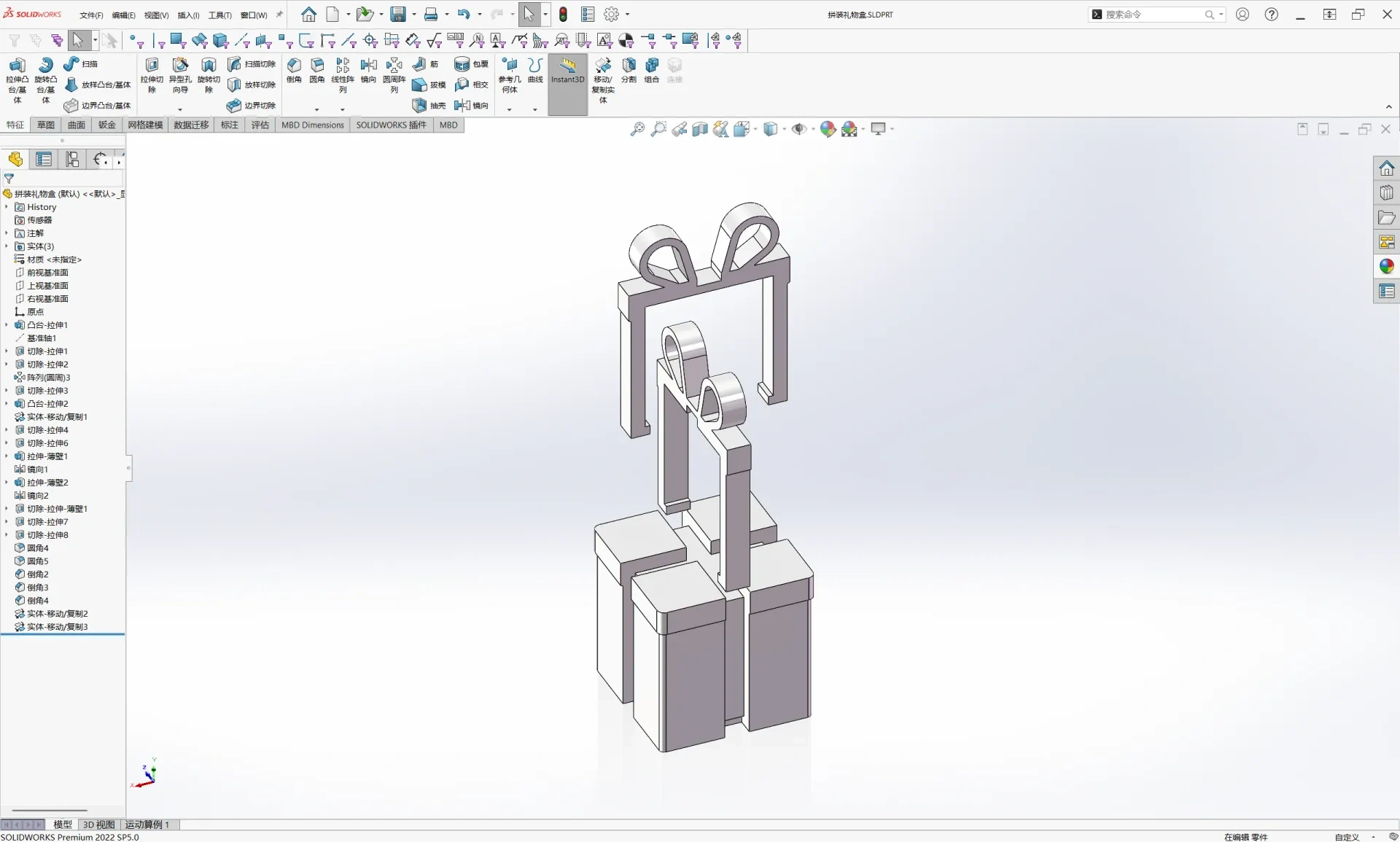Toggle the filter vertices selection filter
The width and height of the screenshot is (1400, 842).
pos(136,41)
